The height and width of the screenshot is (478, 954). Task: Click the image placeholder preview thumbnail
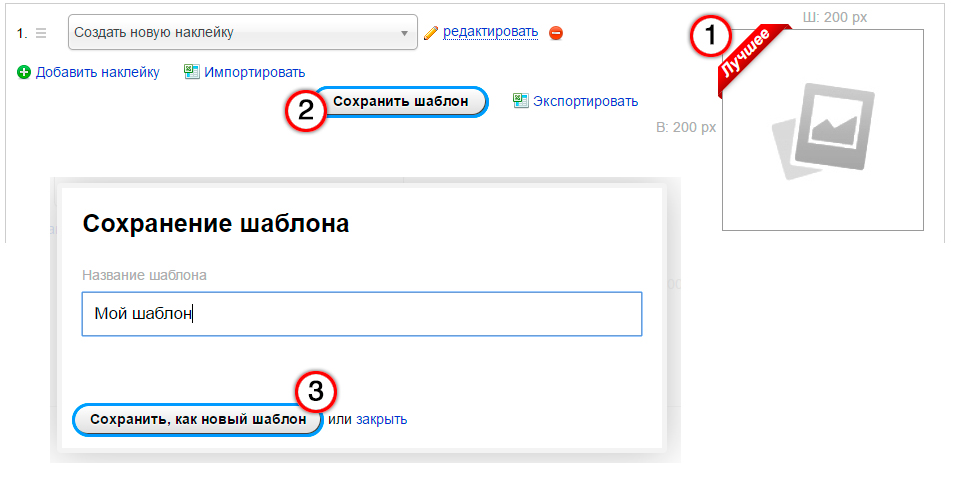[823, 130]
